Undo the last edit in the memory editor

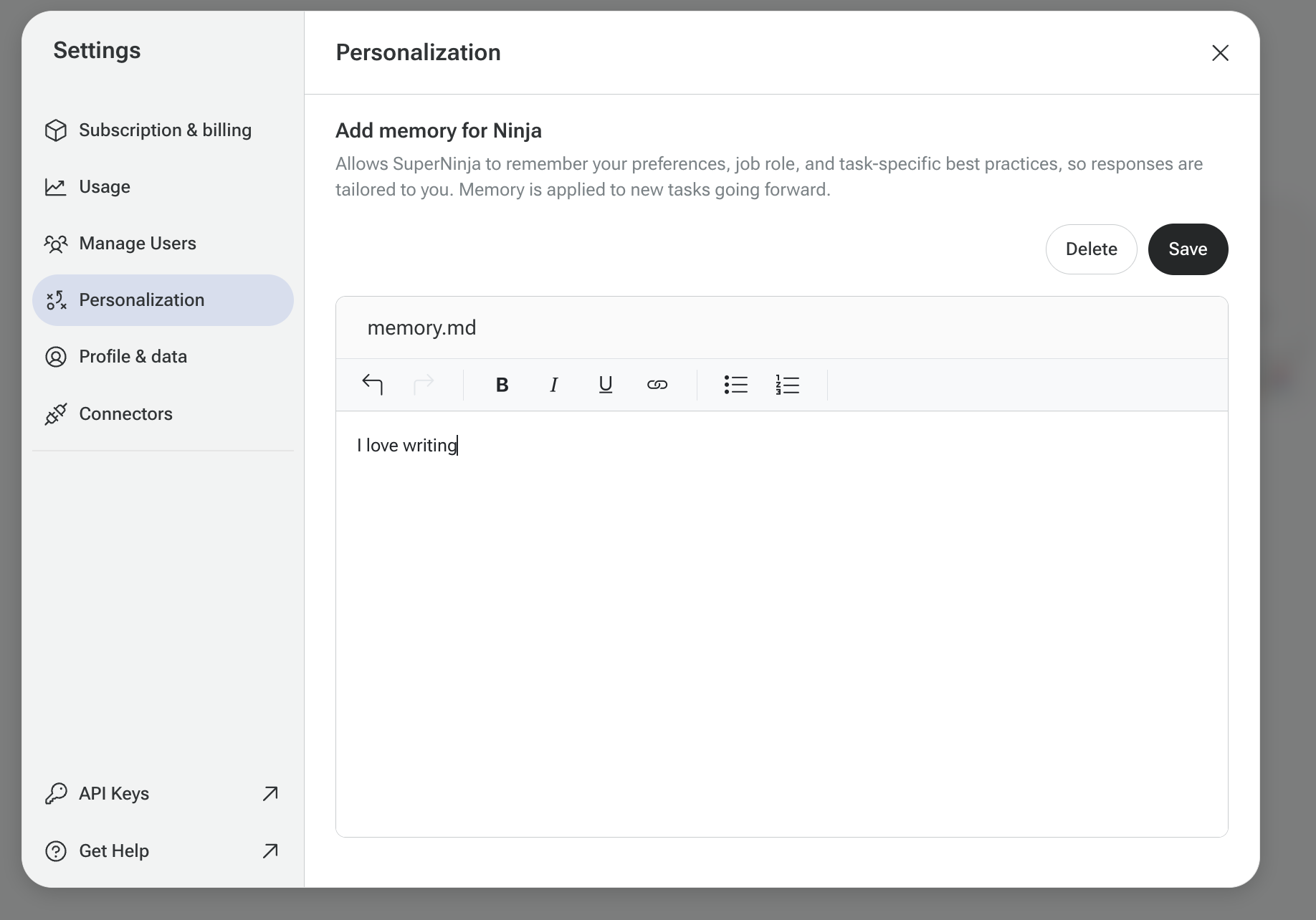tap(373, 385)
